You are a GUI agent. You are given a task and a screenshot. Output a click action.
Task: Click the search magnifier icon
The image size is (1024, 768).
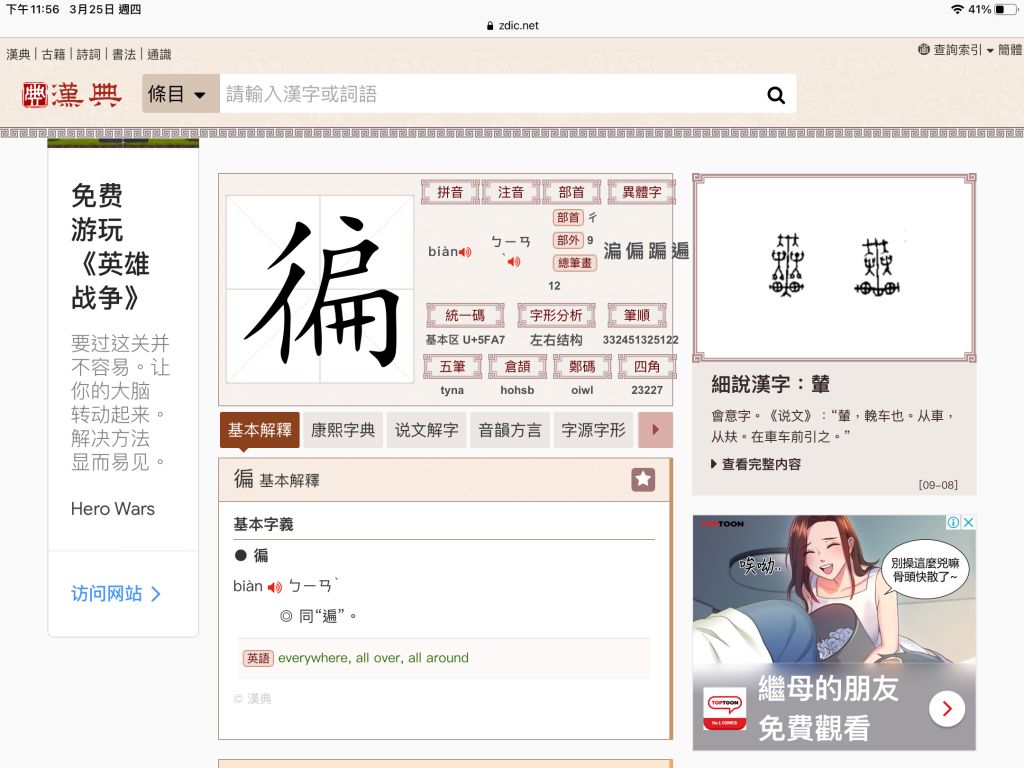(776, 95)
